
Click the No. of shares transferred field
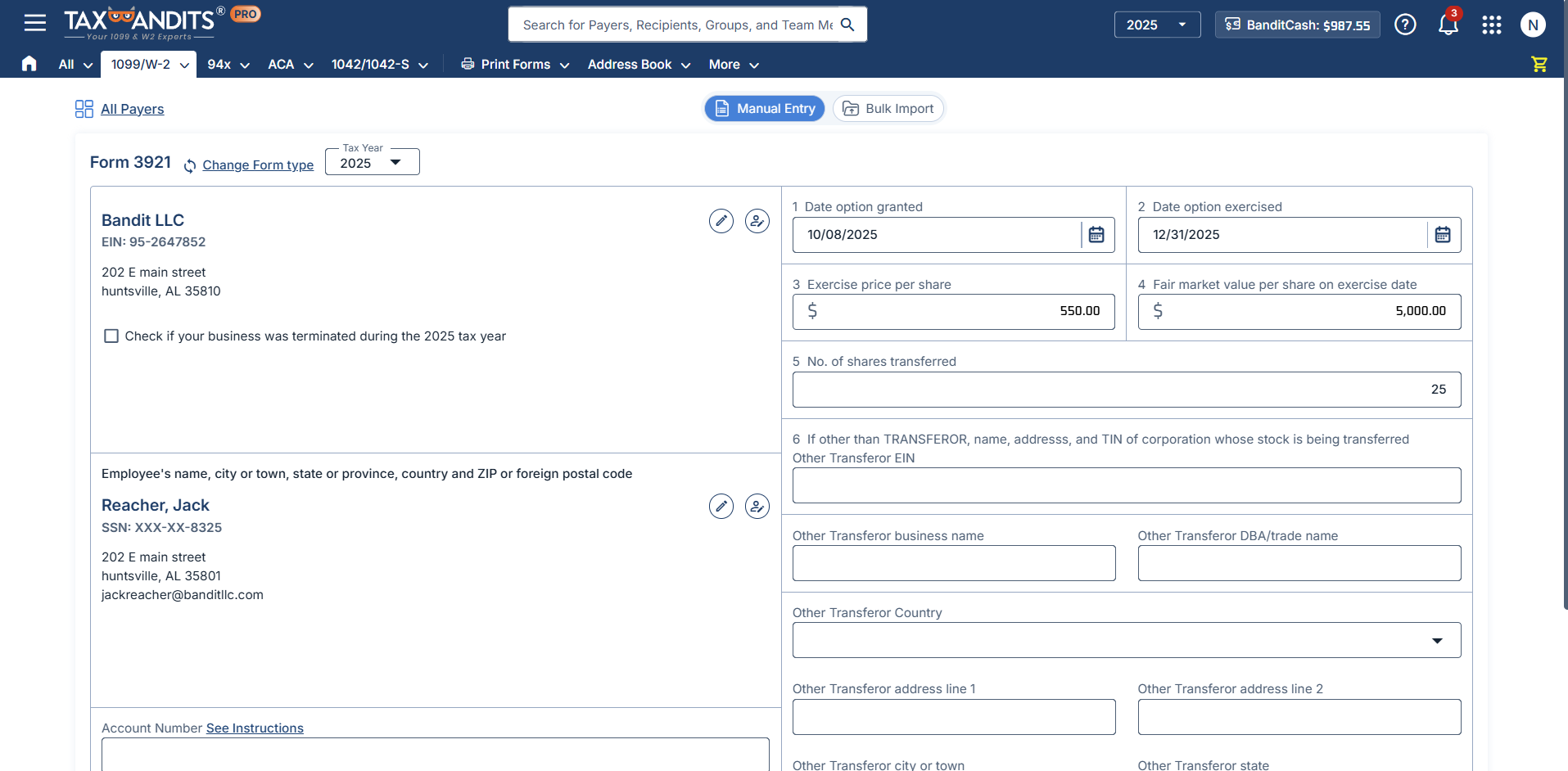(1126, 390)
